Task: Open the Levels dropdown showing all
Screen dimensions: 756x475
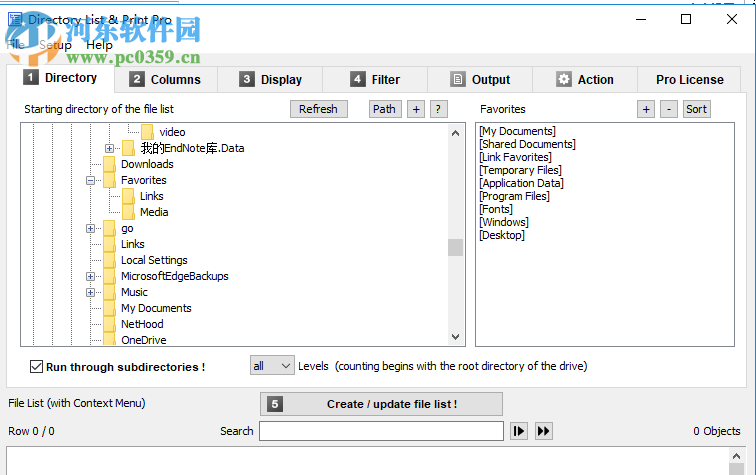Action: point(272,366)
